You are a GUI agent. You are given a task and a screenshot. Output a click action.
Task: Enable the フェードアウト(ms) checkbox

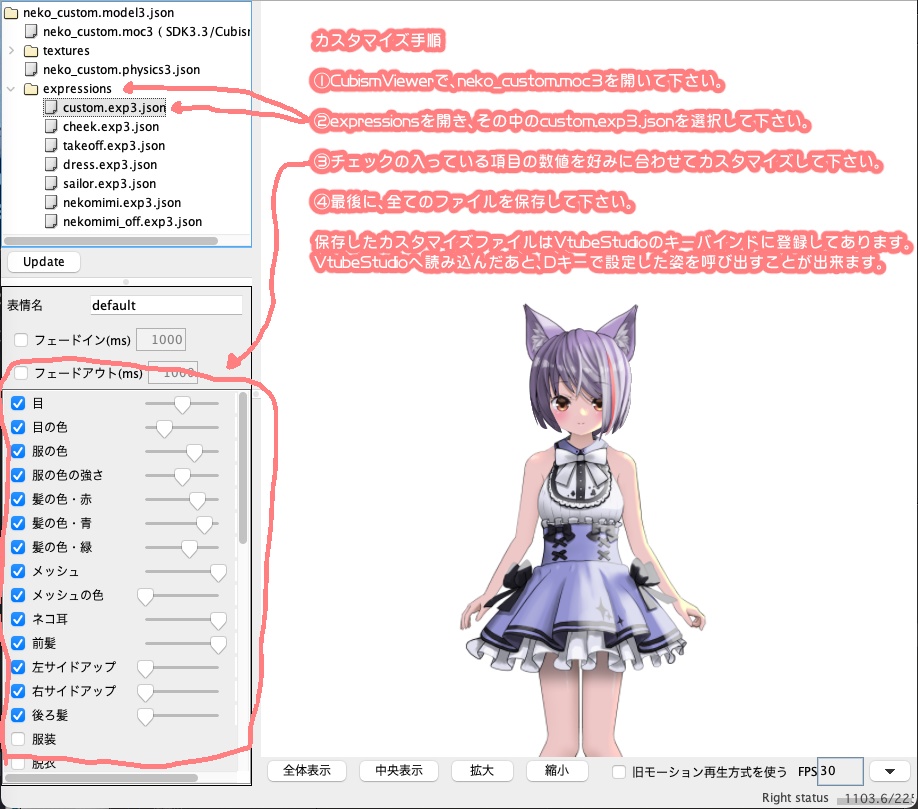pyautogui.click(x=21, y=373)
